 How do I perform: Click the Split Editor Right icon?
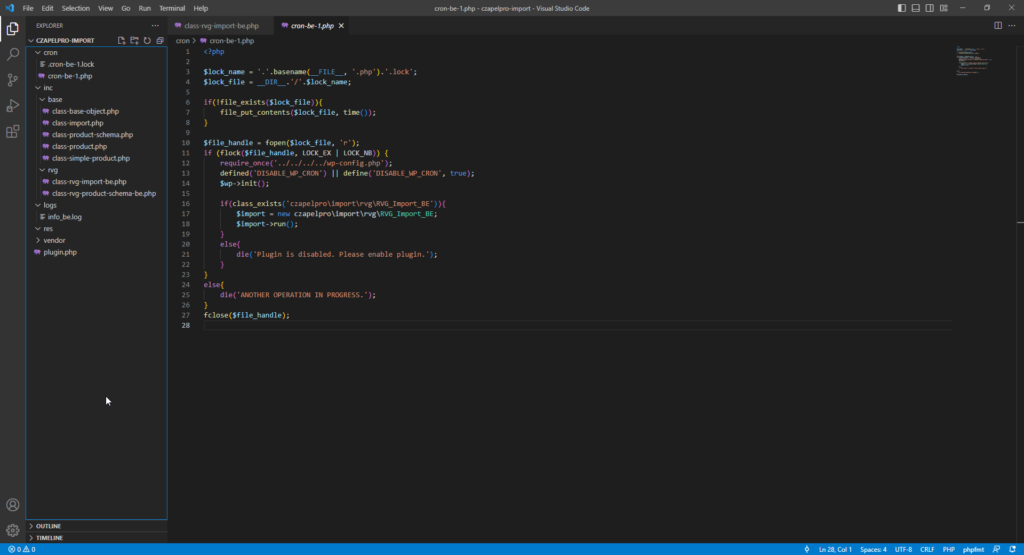tap(998, 25)
